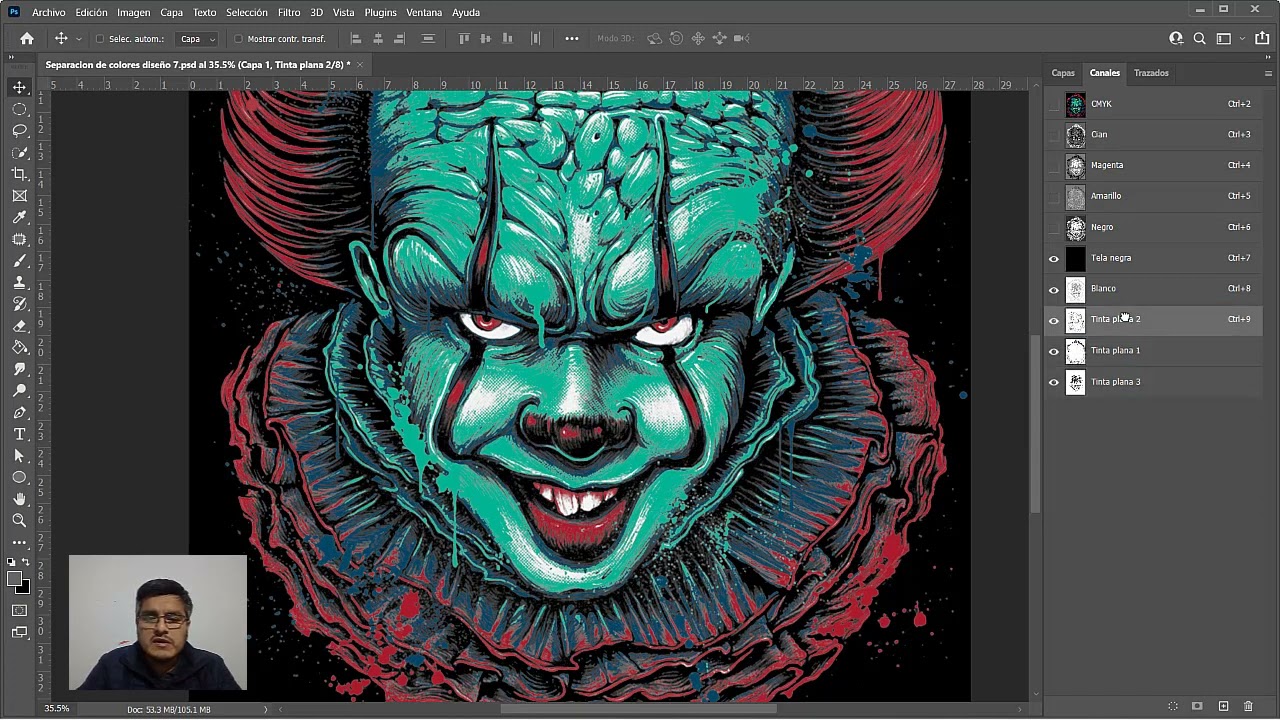Open the Filtro menu
Screen dimensions: 1280x720
click(x=289, y=12)
